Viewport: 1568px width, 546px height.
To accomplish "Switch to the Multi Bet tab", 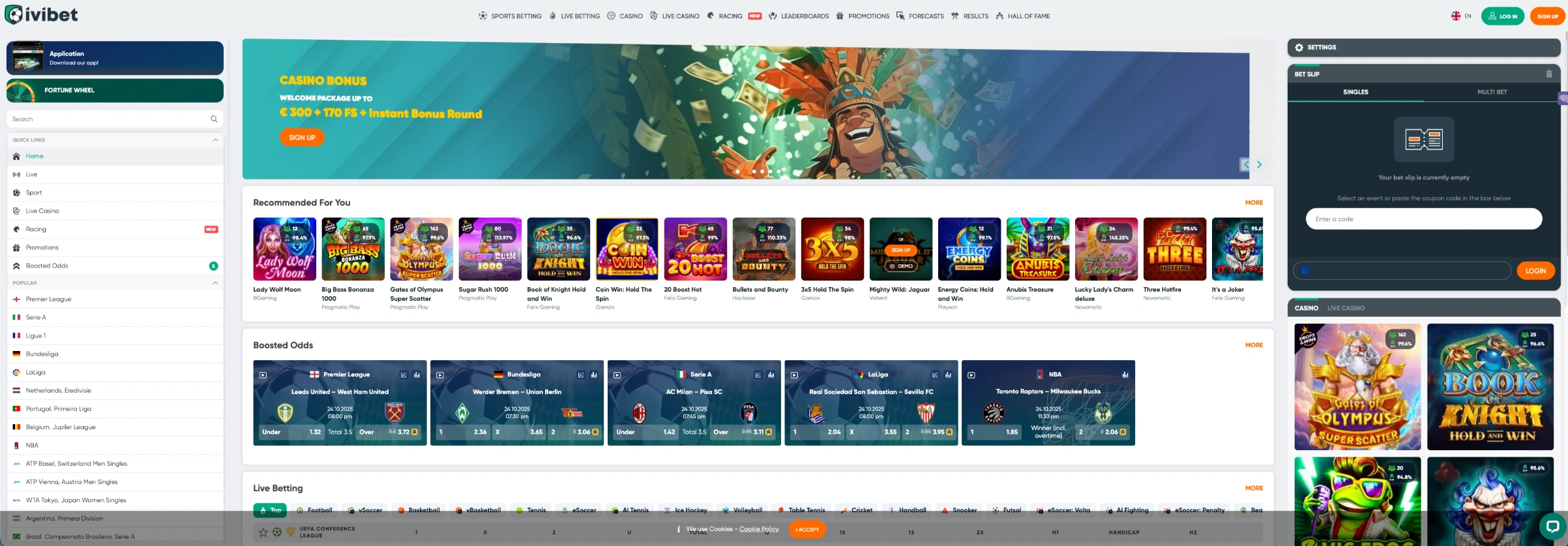I will click(1492, 92).
